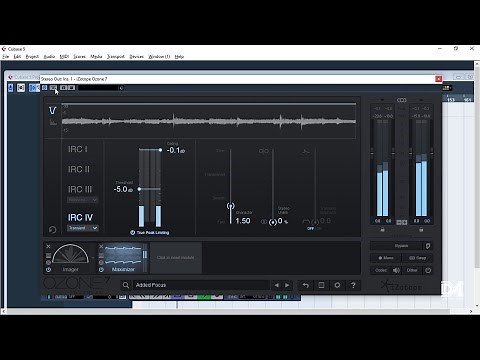Toggle the output meter lock icon
Screen dimensions: 480x360
421,230
